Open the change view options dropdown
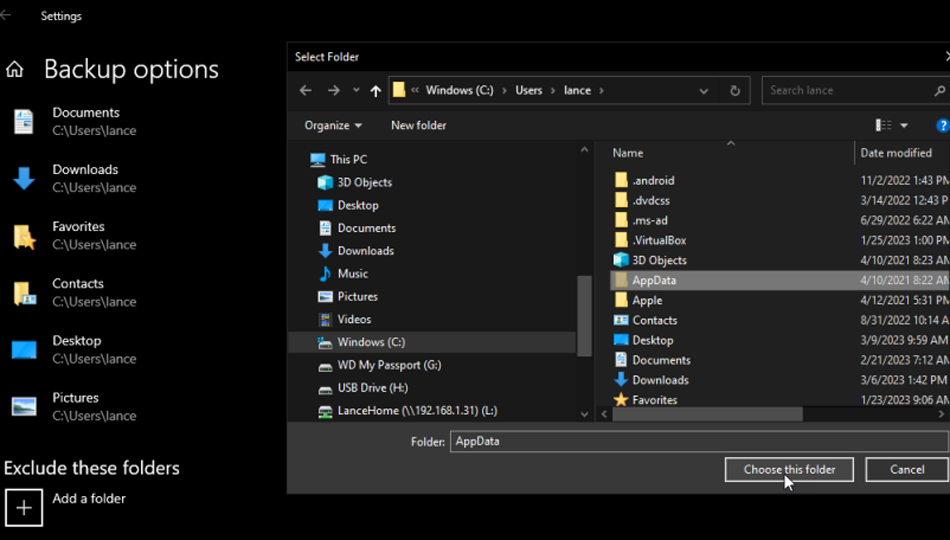The image size is (950, 540). [904, 126]
